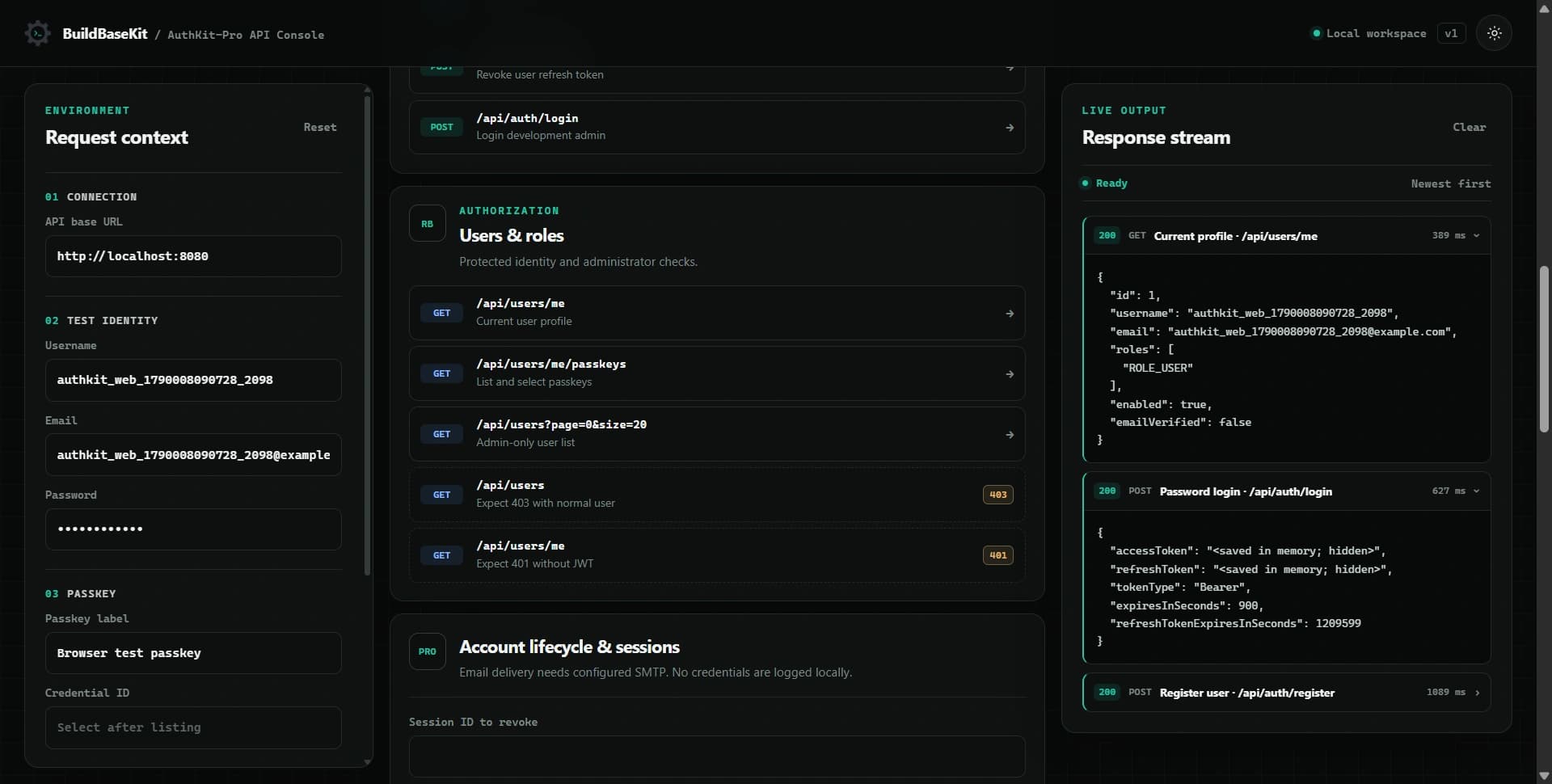Click POST method tag for Login development admin
This screenshot has width=1552, height=784.
tap(441, 127)
